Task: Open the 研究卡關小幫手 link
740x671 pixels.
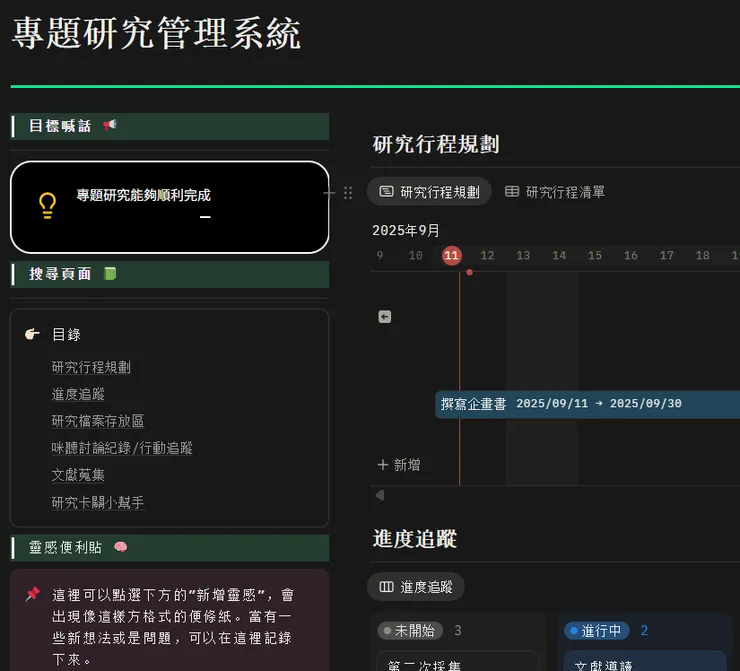Action: click(x=98, y=502)
